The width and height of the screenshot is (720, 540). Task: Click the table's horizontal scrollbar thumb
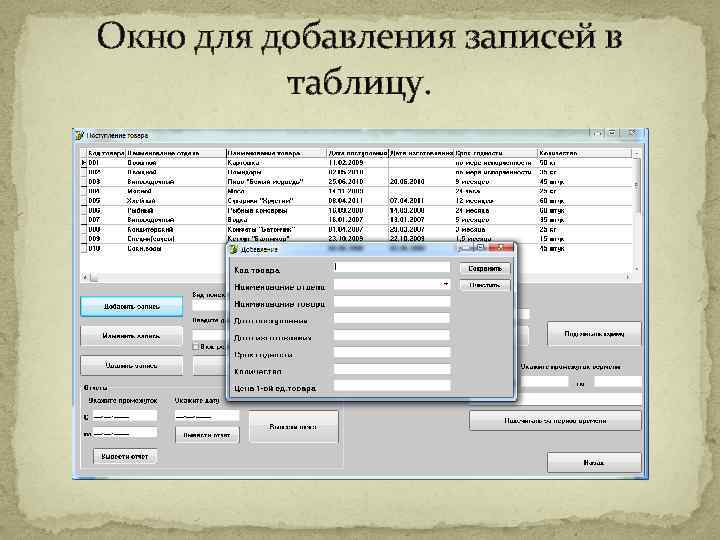[94, 277]
